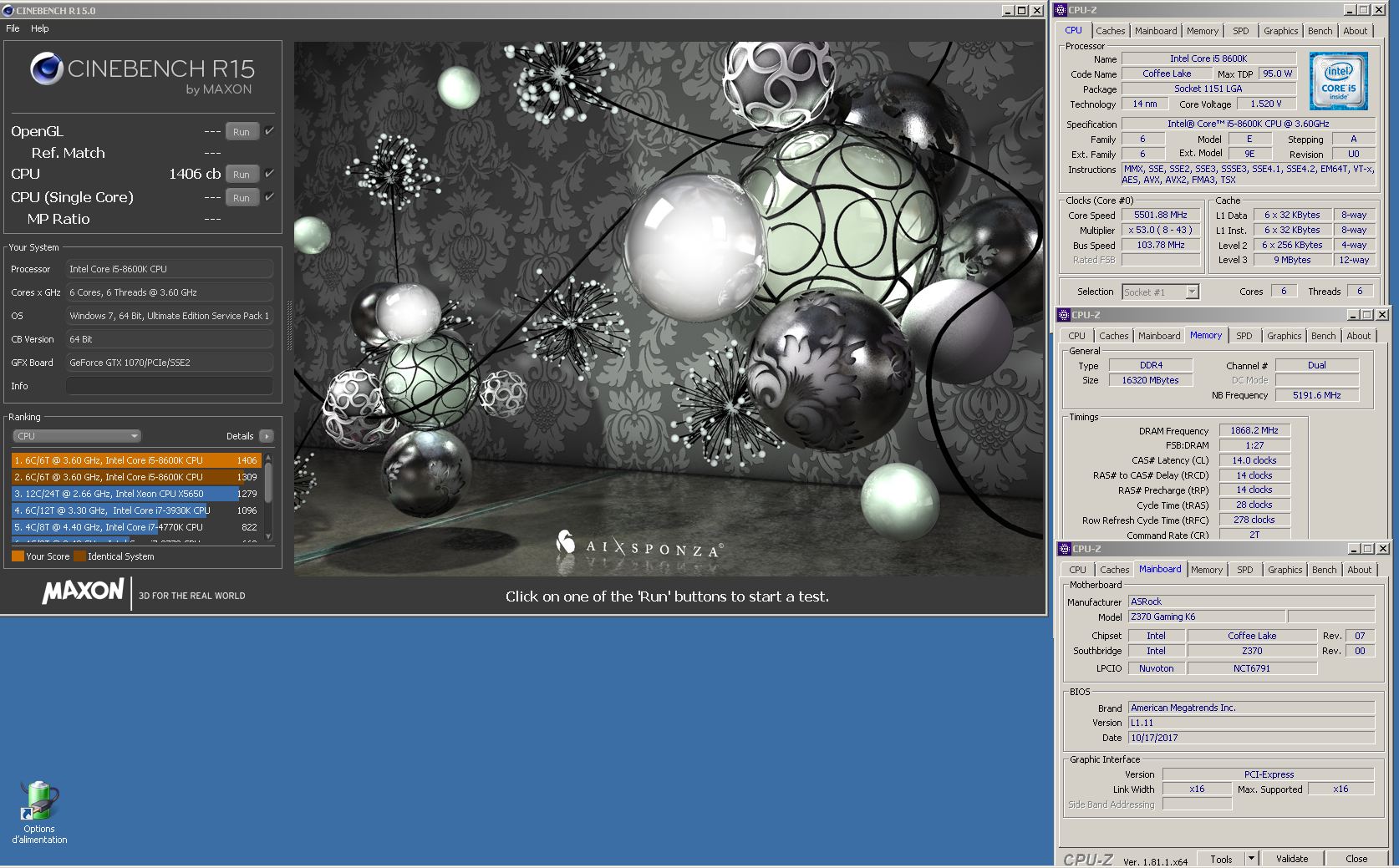Open the Socket #1 selection dropdown
This screenshot has width=1399, height=868.
click(1161, 292)
